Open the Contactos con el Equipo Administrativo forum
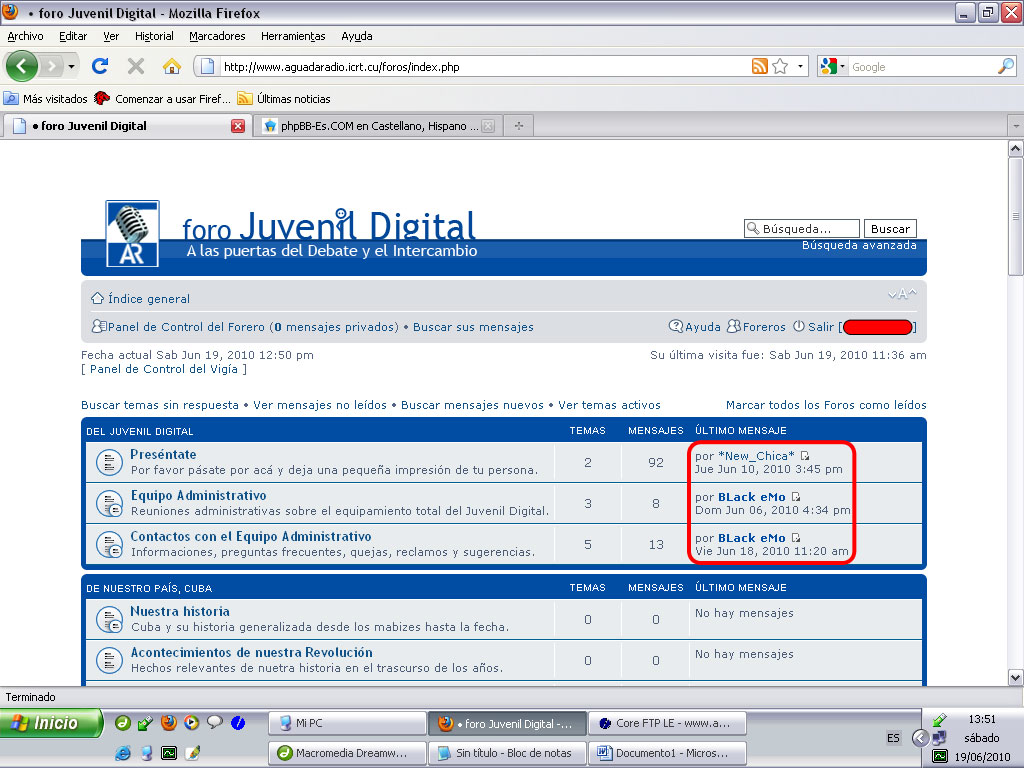 click(x=250, y=537)
